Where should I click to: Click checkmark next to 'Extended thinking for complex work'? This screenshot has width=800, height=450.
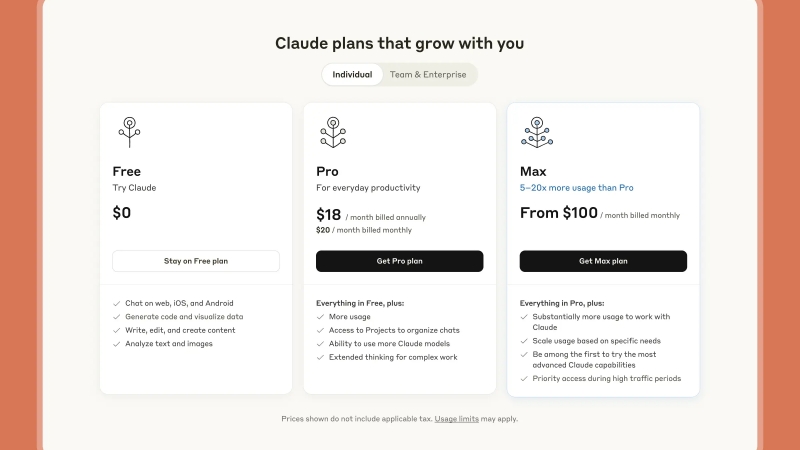tap(321, 357)
